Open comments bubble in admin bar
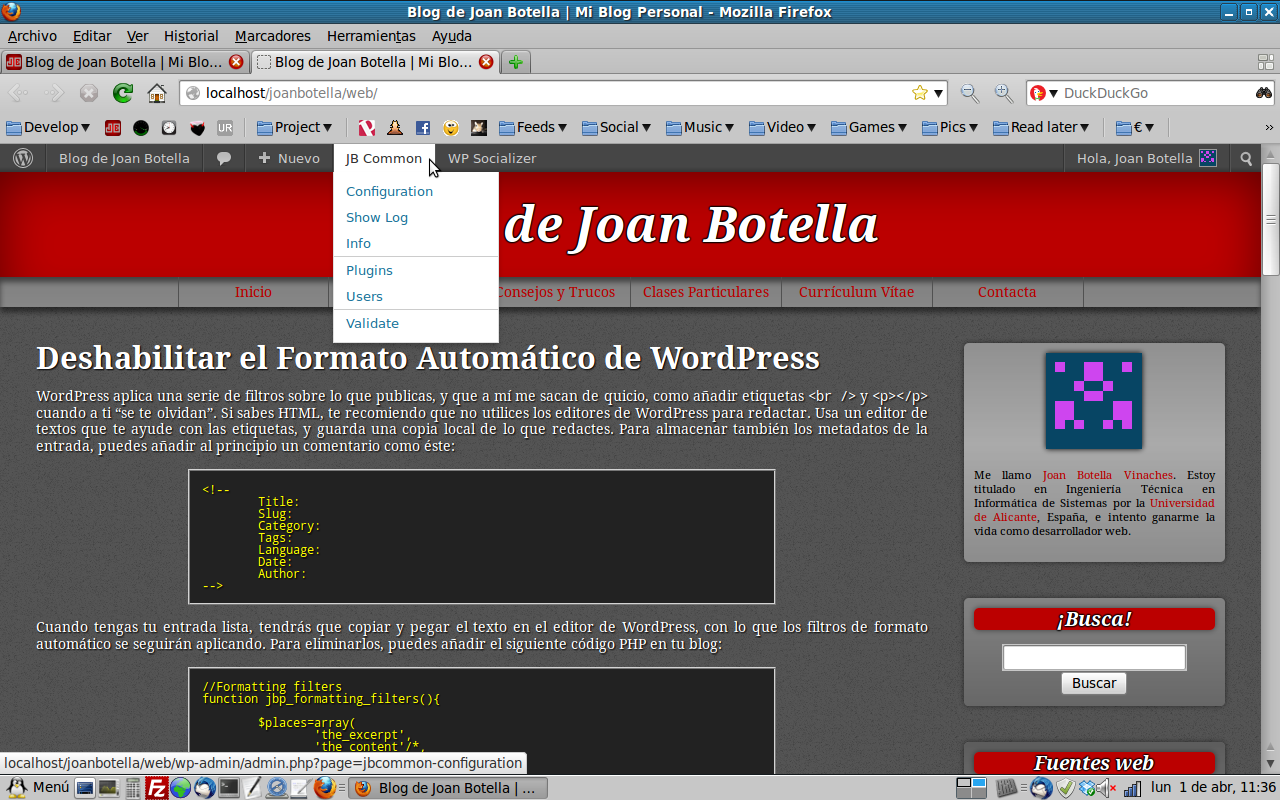The height and width of the screenshot is (800, 1280). point(224,158)
